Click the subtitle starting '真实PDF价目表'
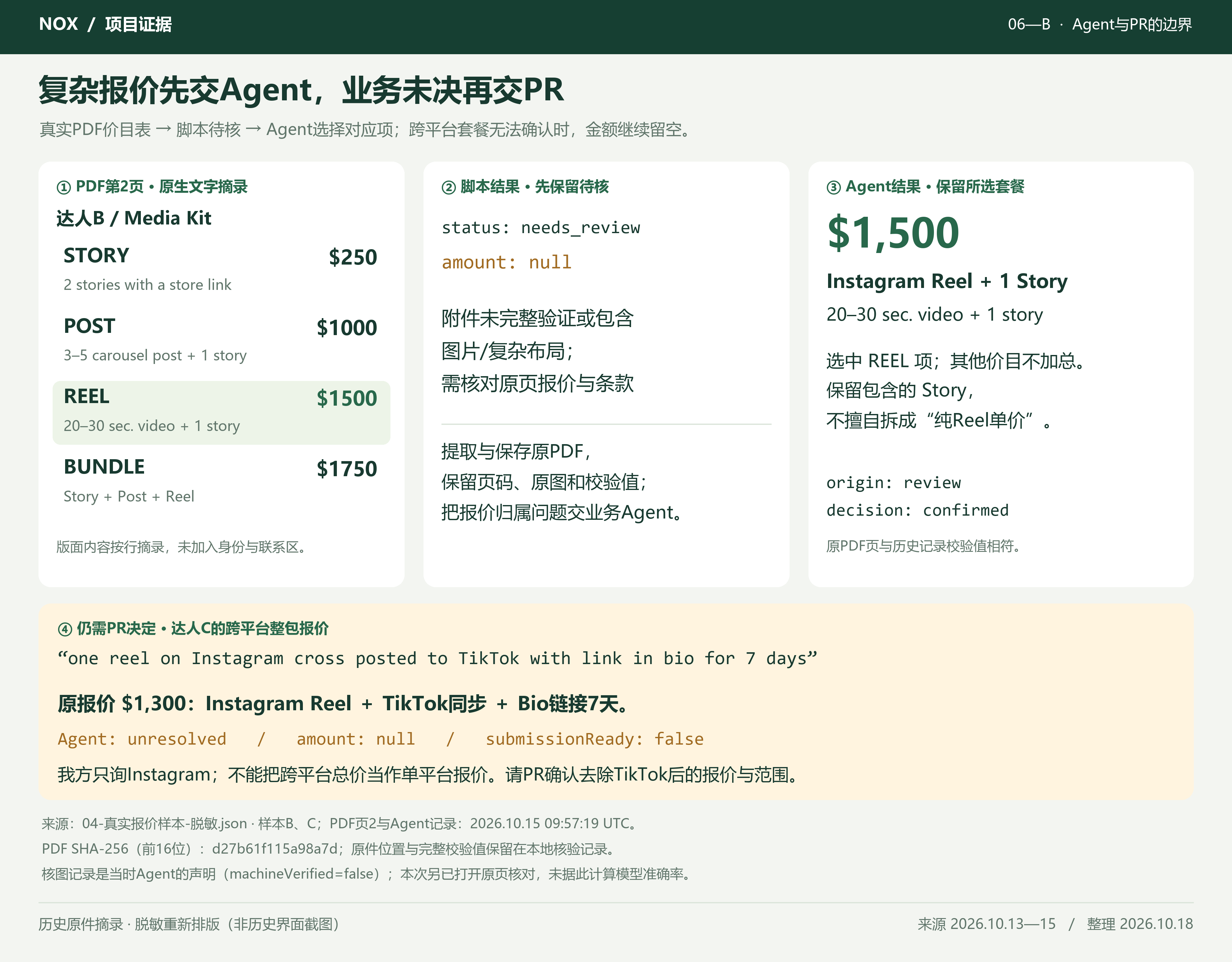1232x962 pixels. [x=365, y=130]
